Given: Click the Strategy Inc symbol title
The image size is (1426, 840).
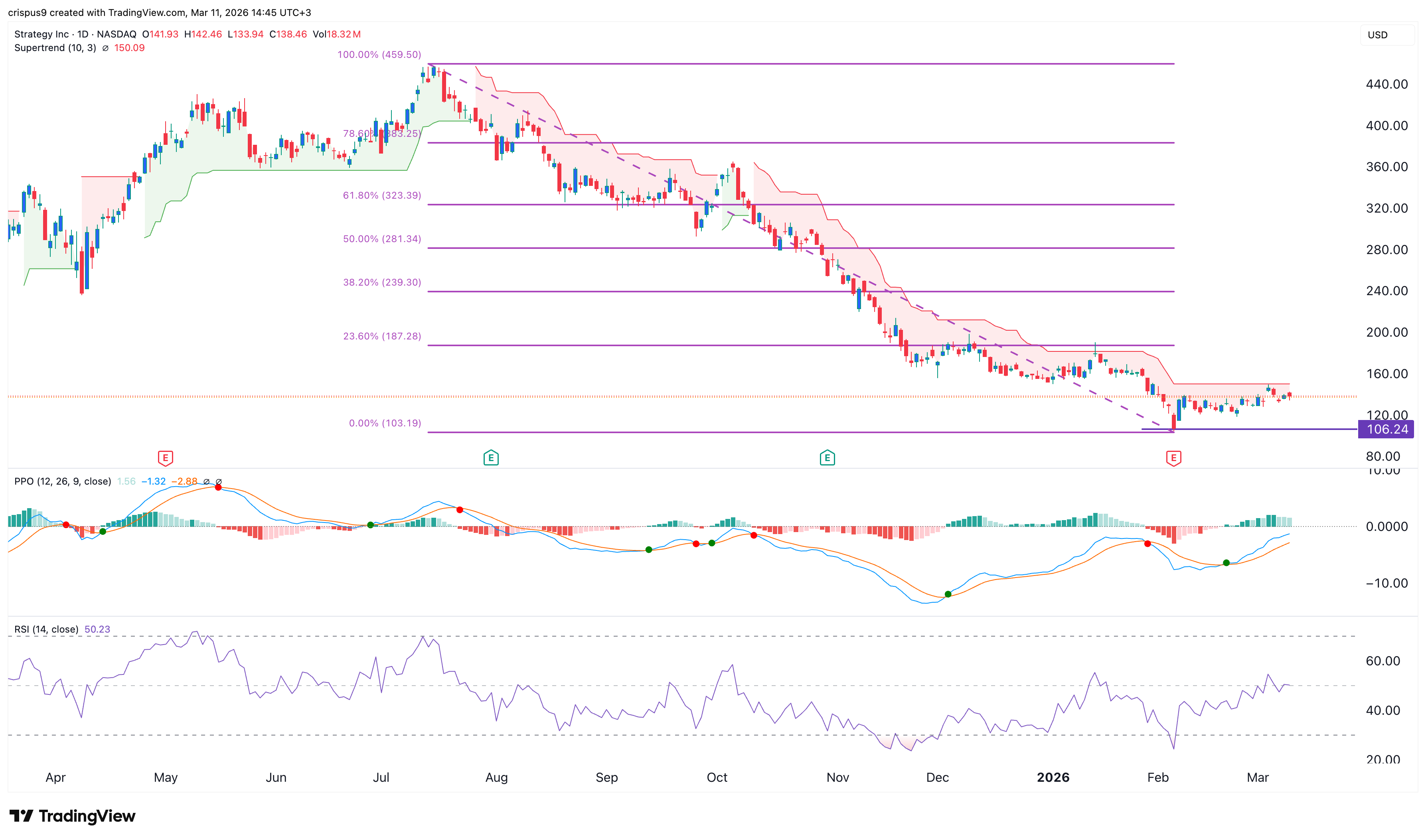Looking at the screenshot, I should (x=41, y=35).
